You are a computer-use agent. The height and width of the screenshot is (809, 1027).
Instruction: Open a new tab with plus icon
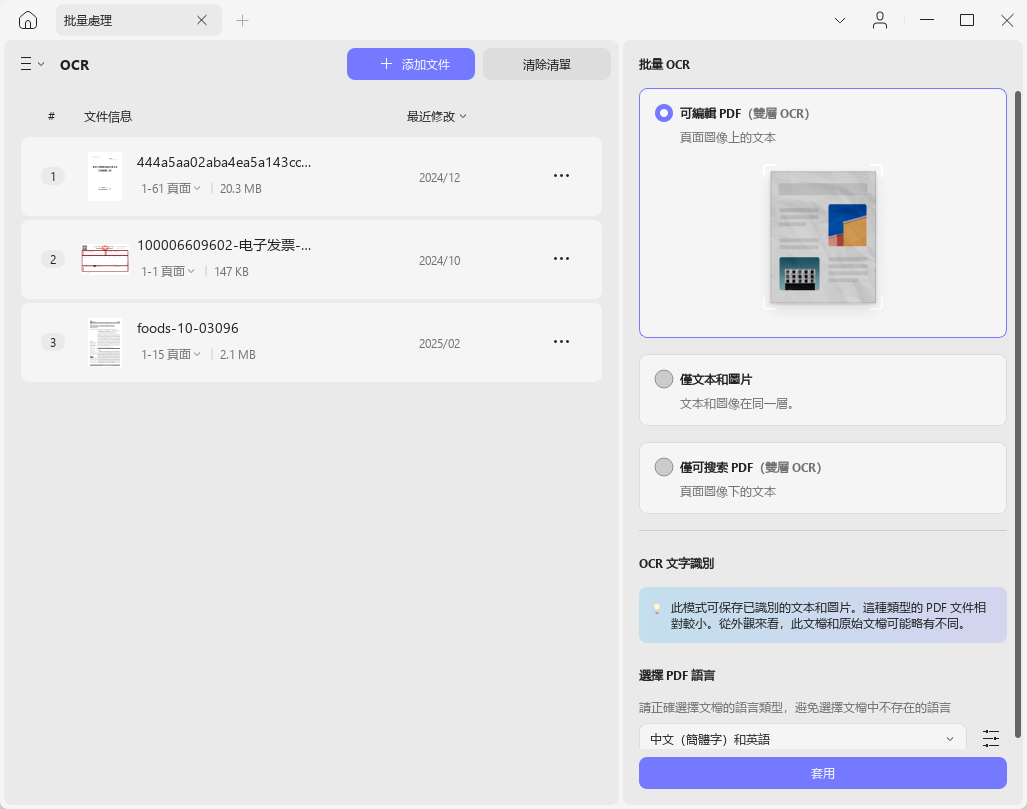point(242,20)
